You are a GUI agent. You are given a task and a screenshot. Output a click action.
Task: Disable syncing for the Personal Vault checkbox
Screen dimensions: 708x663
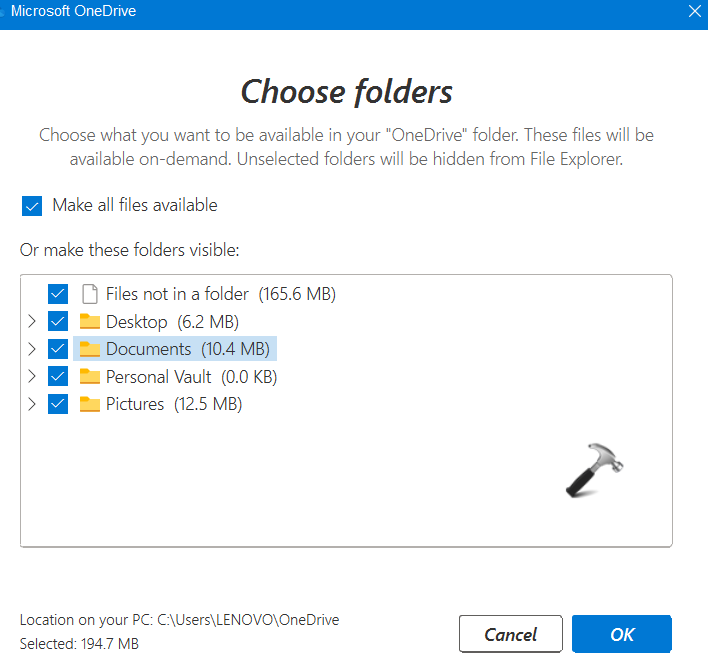[x=58, y=377]
